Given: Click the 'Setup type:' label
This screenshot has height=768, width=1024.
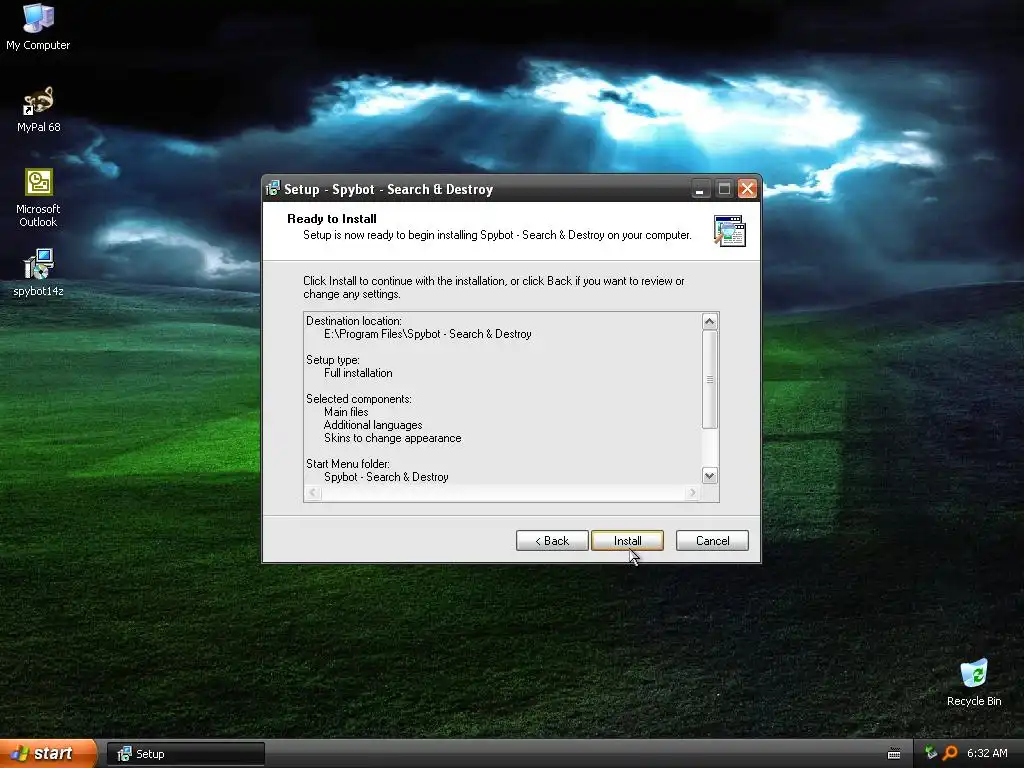Looking at the screenshot, I should (x=332, y=360).
